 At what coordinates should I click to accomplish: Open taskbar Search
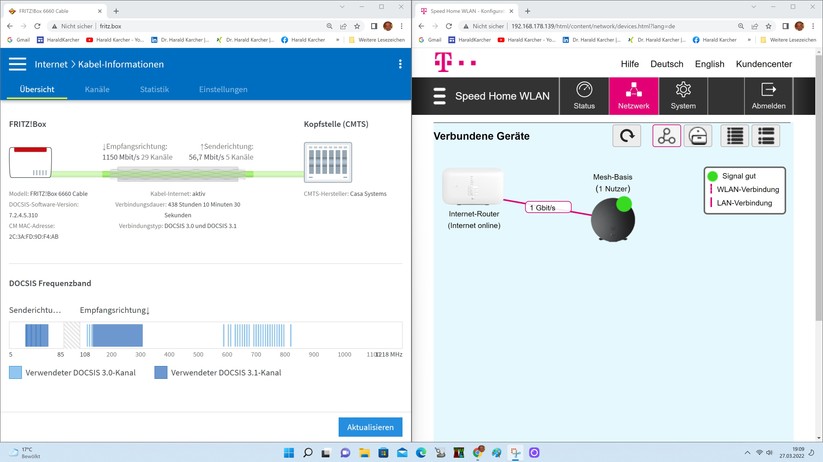coord(308,453)
